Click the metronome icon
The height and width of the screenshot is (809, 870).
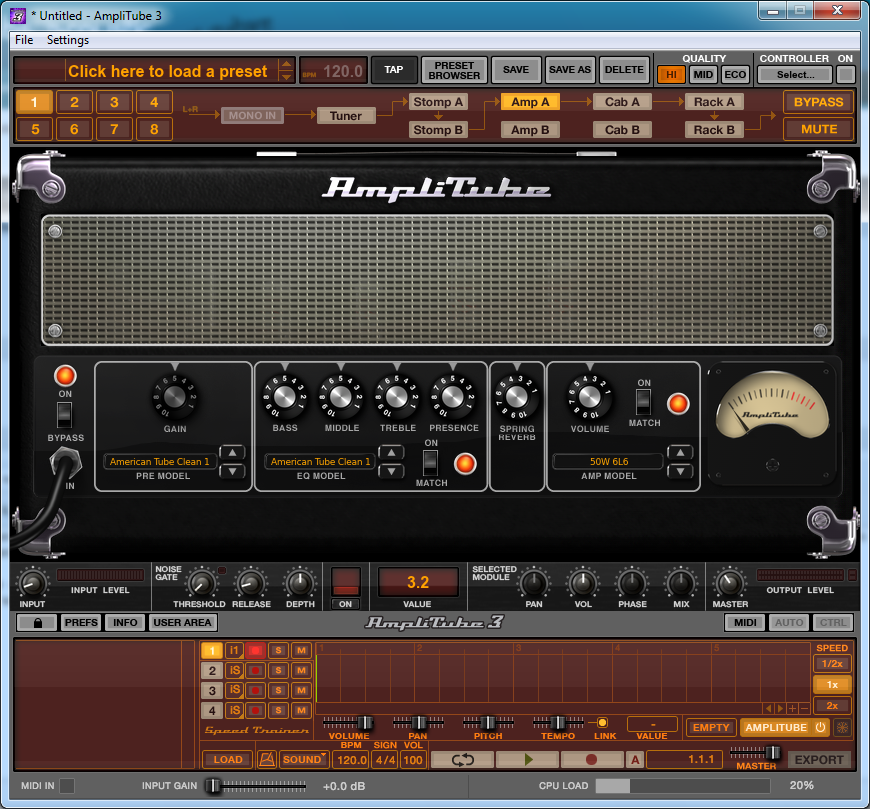point(267,759)
